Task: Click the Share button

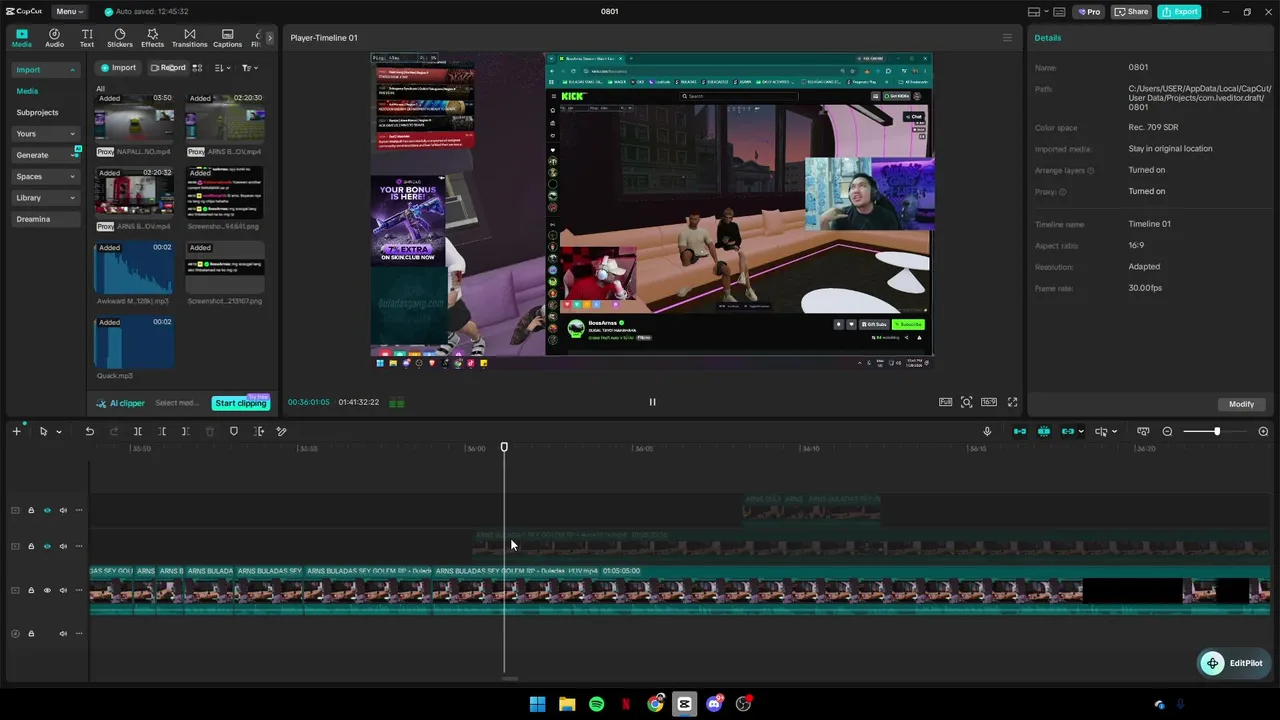Action: click(x=1131, y=12)
